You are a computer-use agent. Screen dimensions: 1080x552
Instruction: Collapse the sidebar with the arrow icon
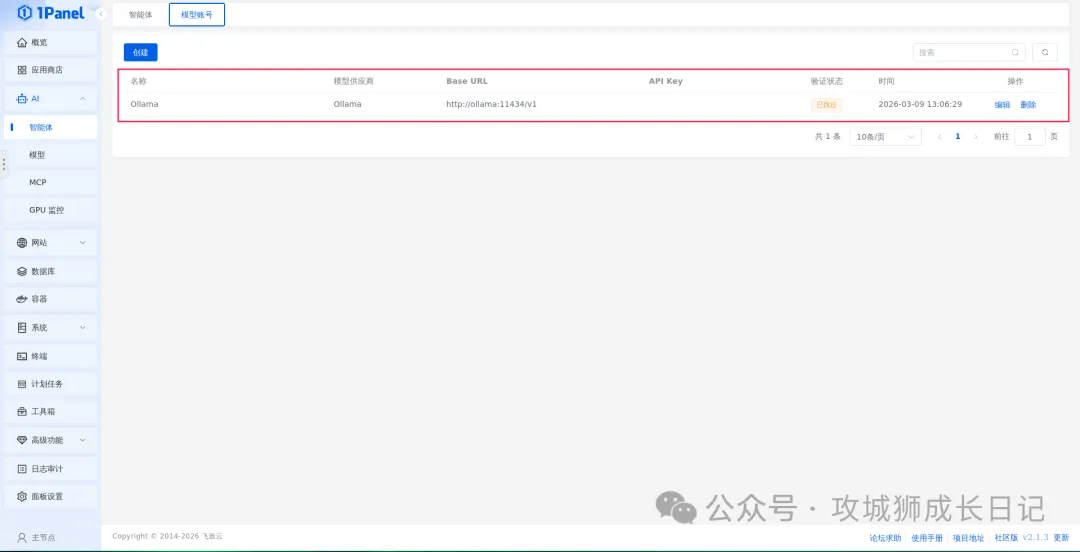coord(101,14)
